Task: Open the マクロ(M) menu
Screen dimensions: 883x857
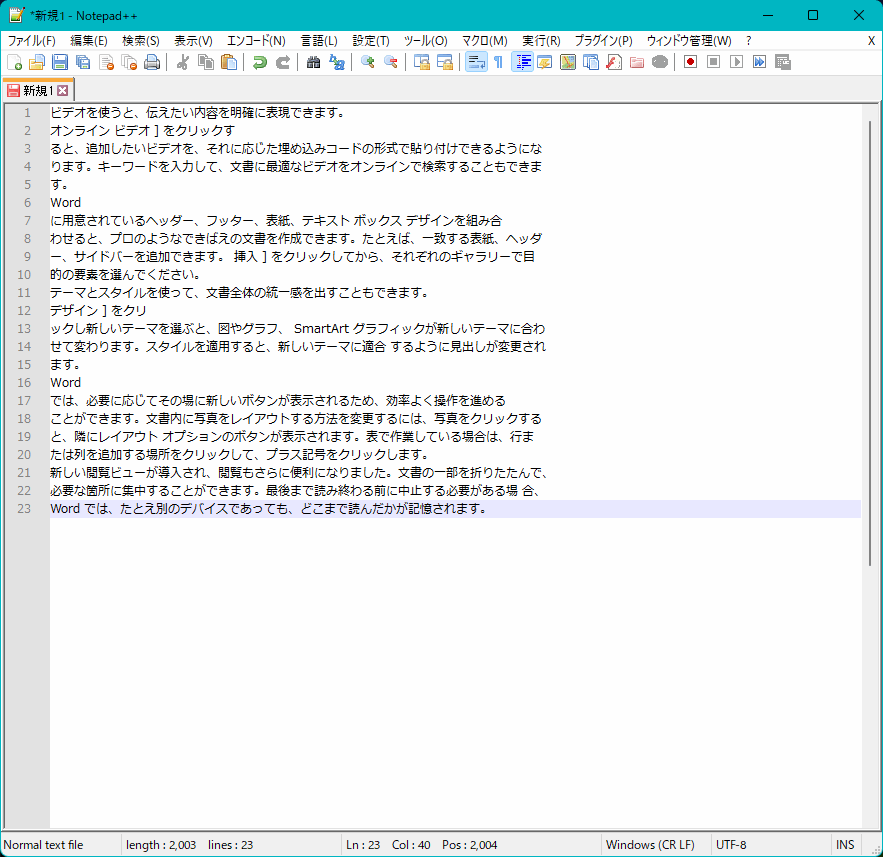Action: 485,41
